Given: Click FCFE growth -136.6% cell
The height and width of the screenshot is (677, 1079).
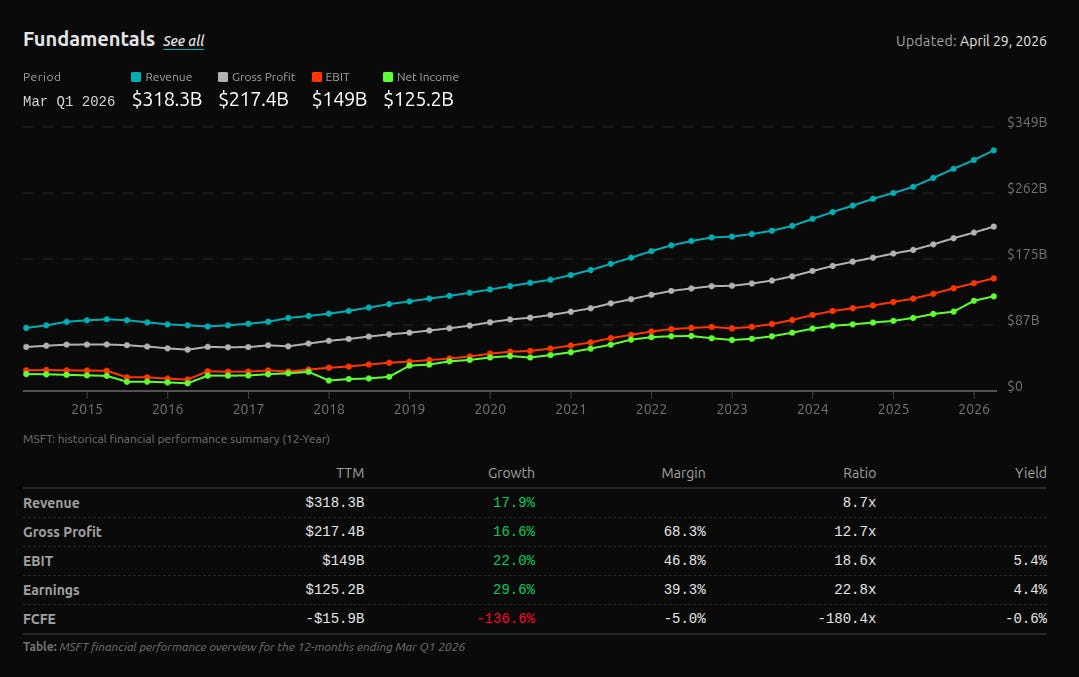Looking at the screenshot, I should click(506, 619).
